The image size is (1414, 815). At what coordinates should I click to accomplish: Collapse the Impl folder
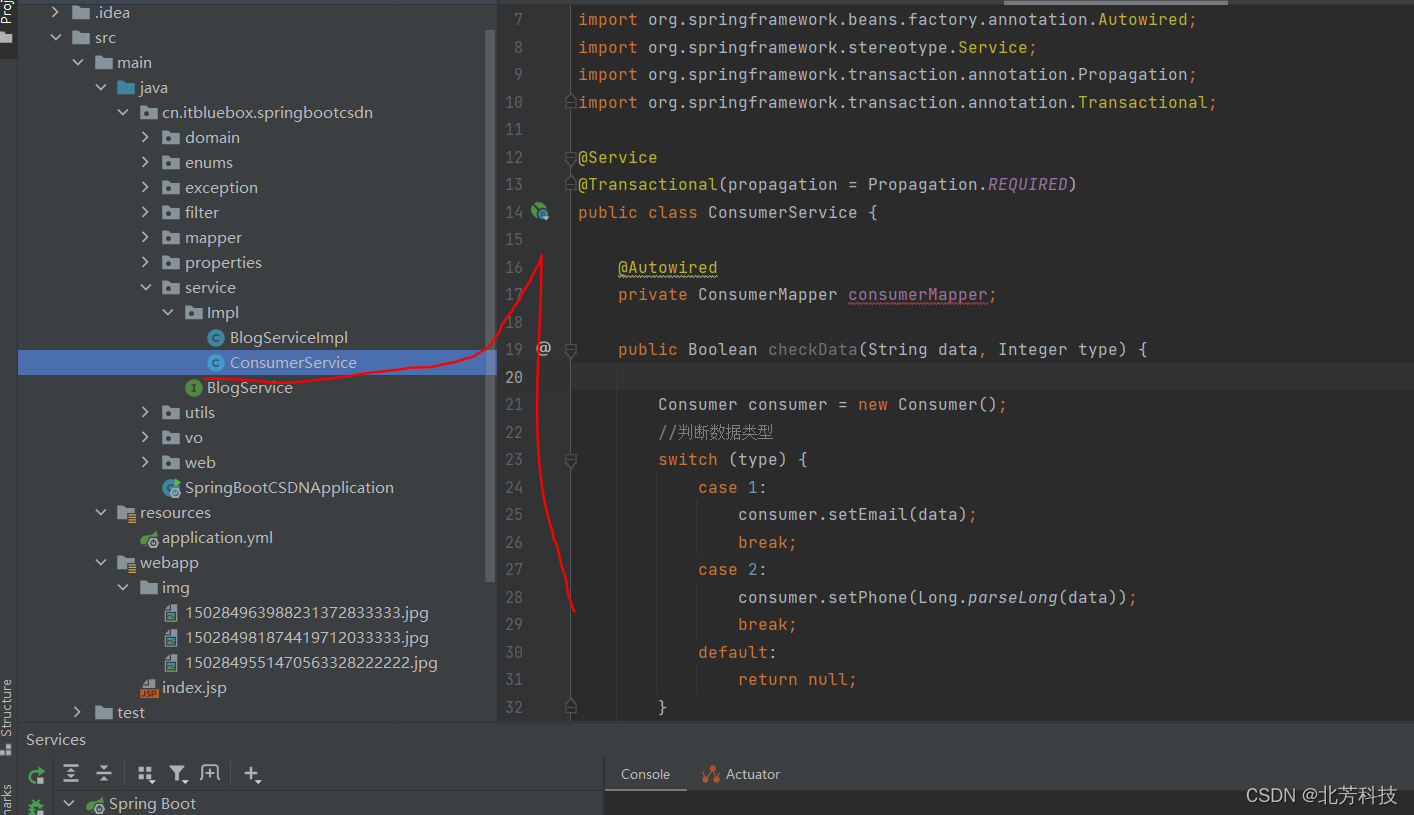tap(168, 313)
